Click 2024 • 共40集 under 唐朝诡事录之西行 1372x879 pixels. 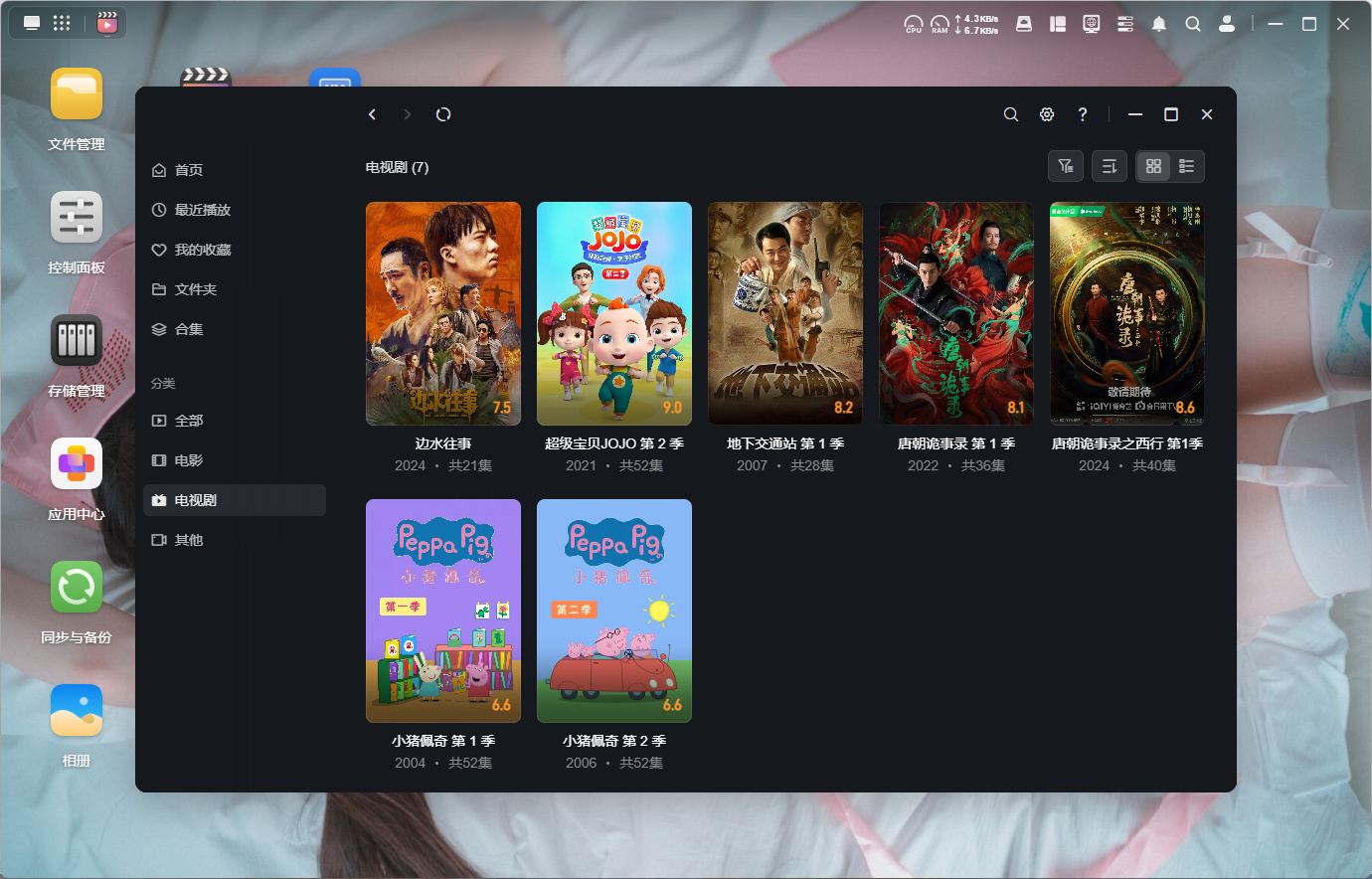pyautogui.click(x=1127, y=465)
